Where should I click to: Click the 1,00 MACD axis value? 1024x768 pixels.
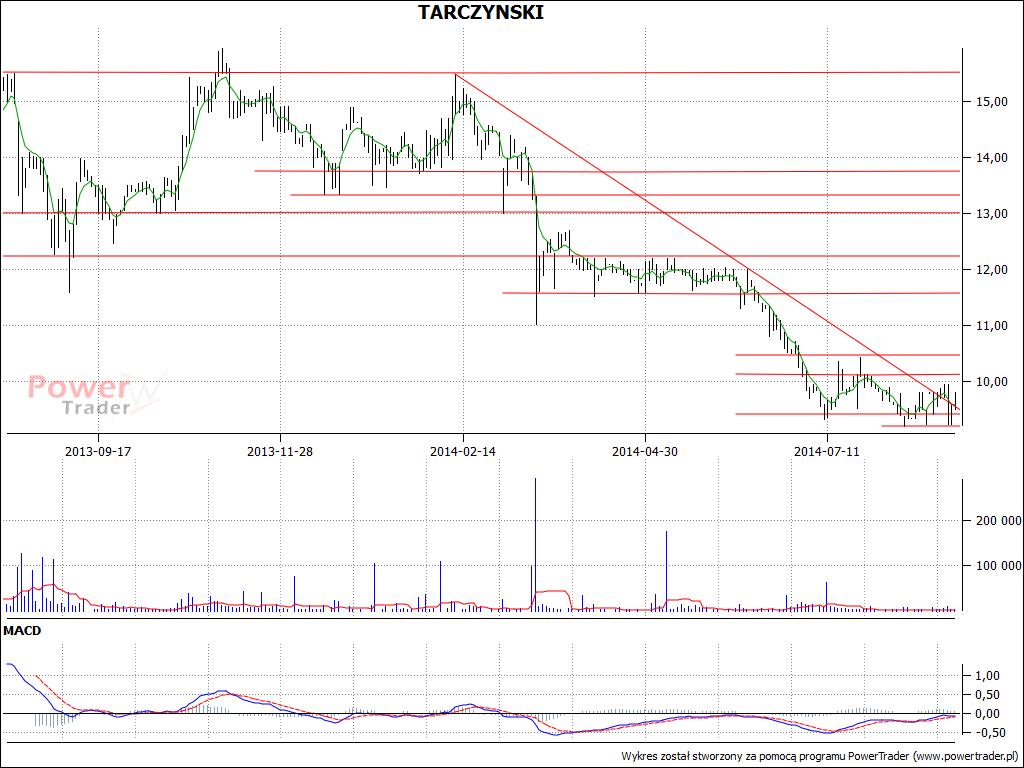[987, 676]
